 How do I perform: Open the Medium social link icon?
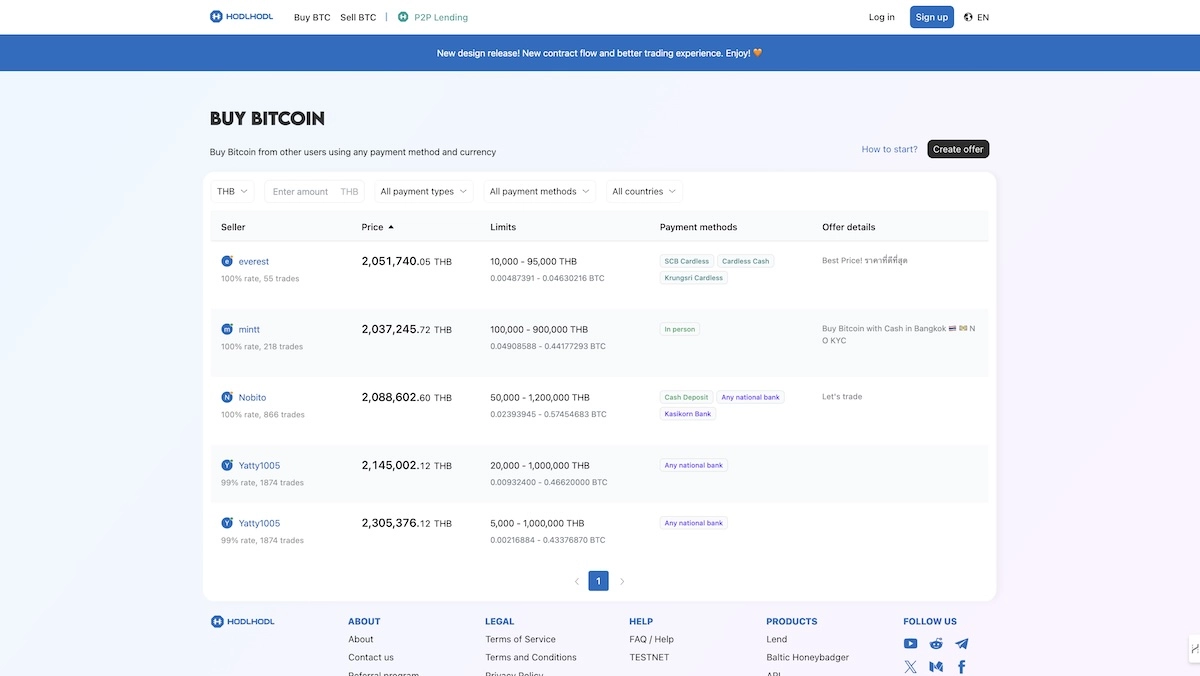(x=936, y=667)
